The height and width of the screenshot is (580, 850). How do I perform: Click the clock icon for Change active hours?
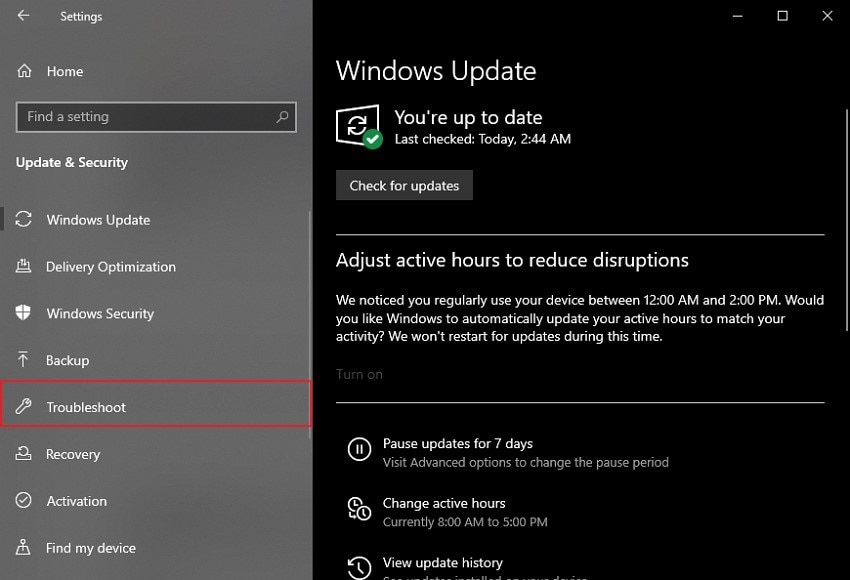pyautogui.click(x=359, y=509)
